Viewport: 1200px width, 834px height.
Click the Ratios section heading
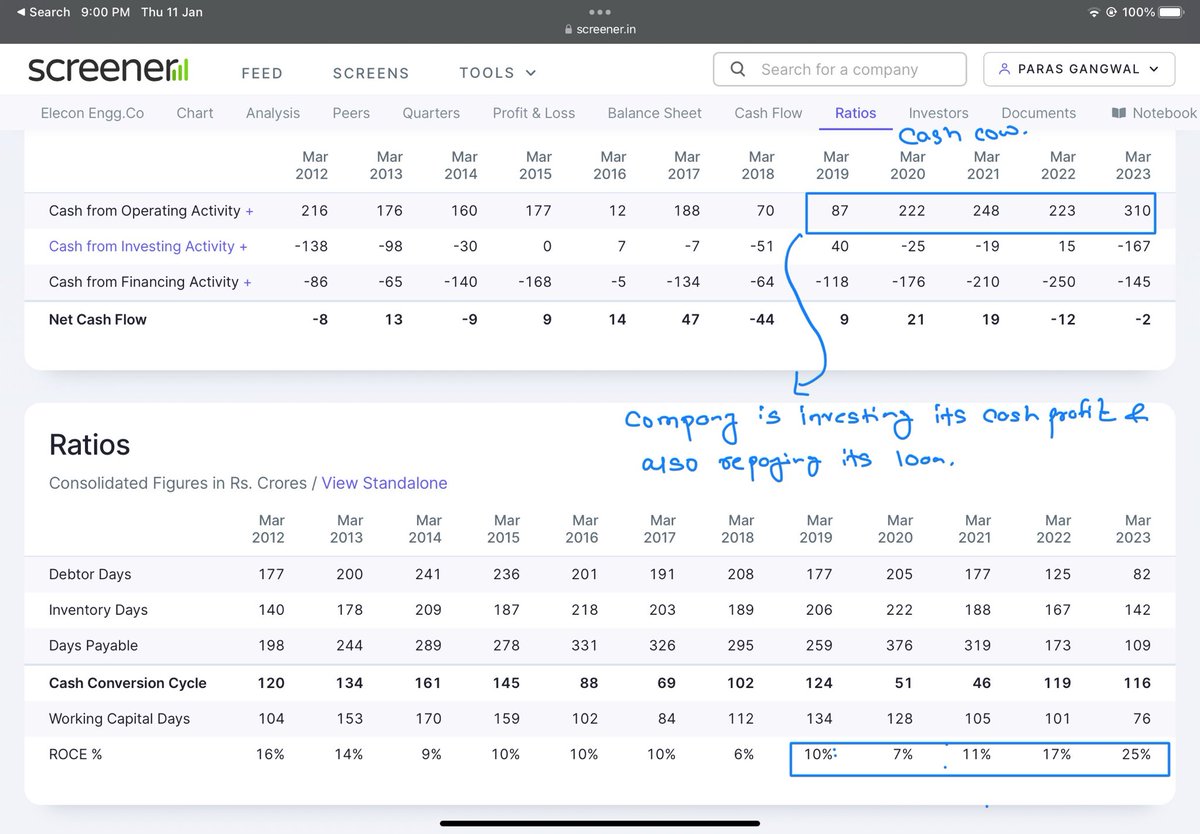click(90, 445)
